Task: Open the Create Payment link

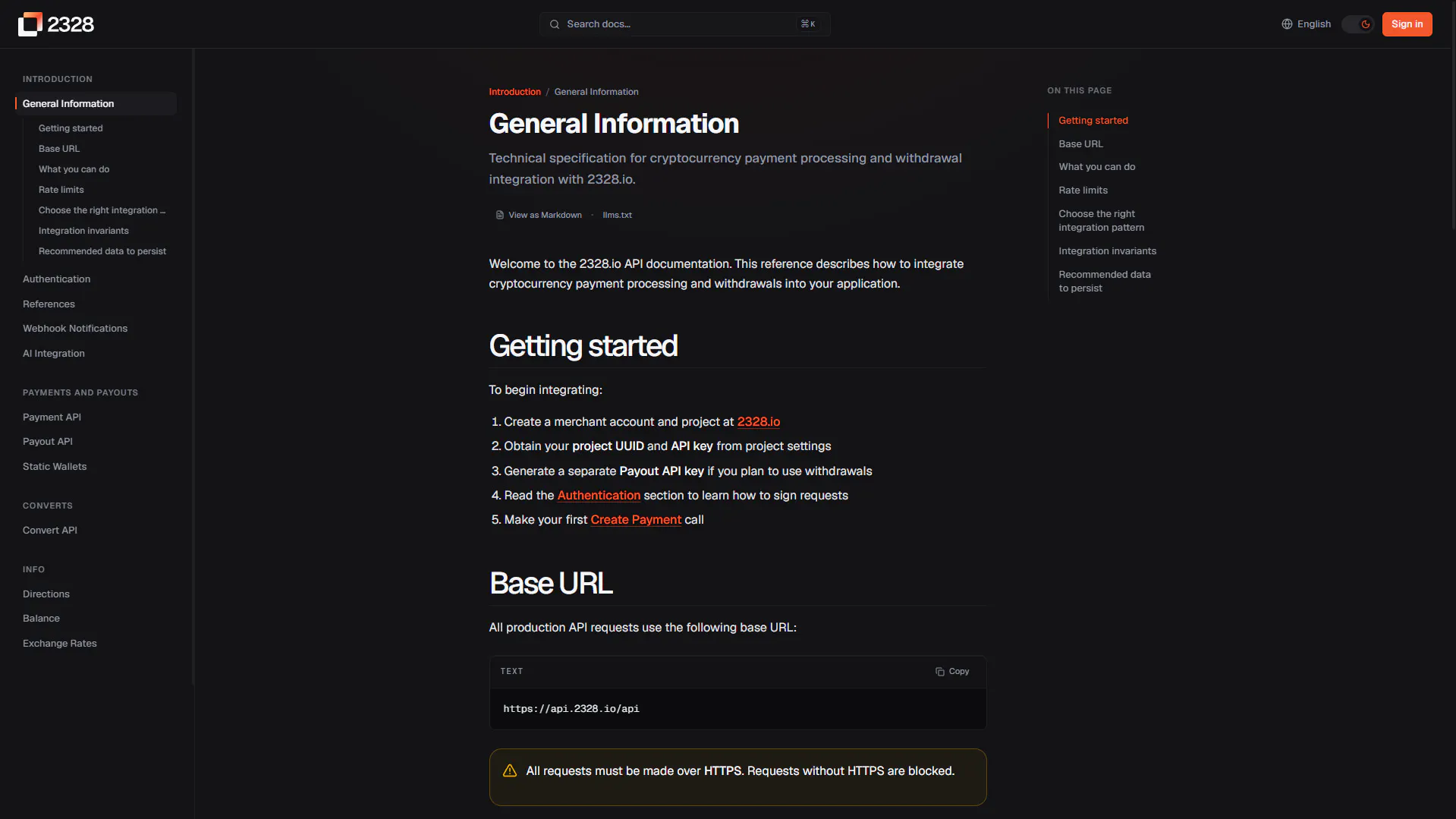Action: (636, 520)
